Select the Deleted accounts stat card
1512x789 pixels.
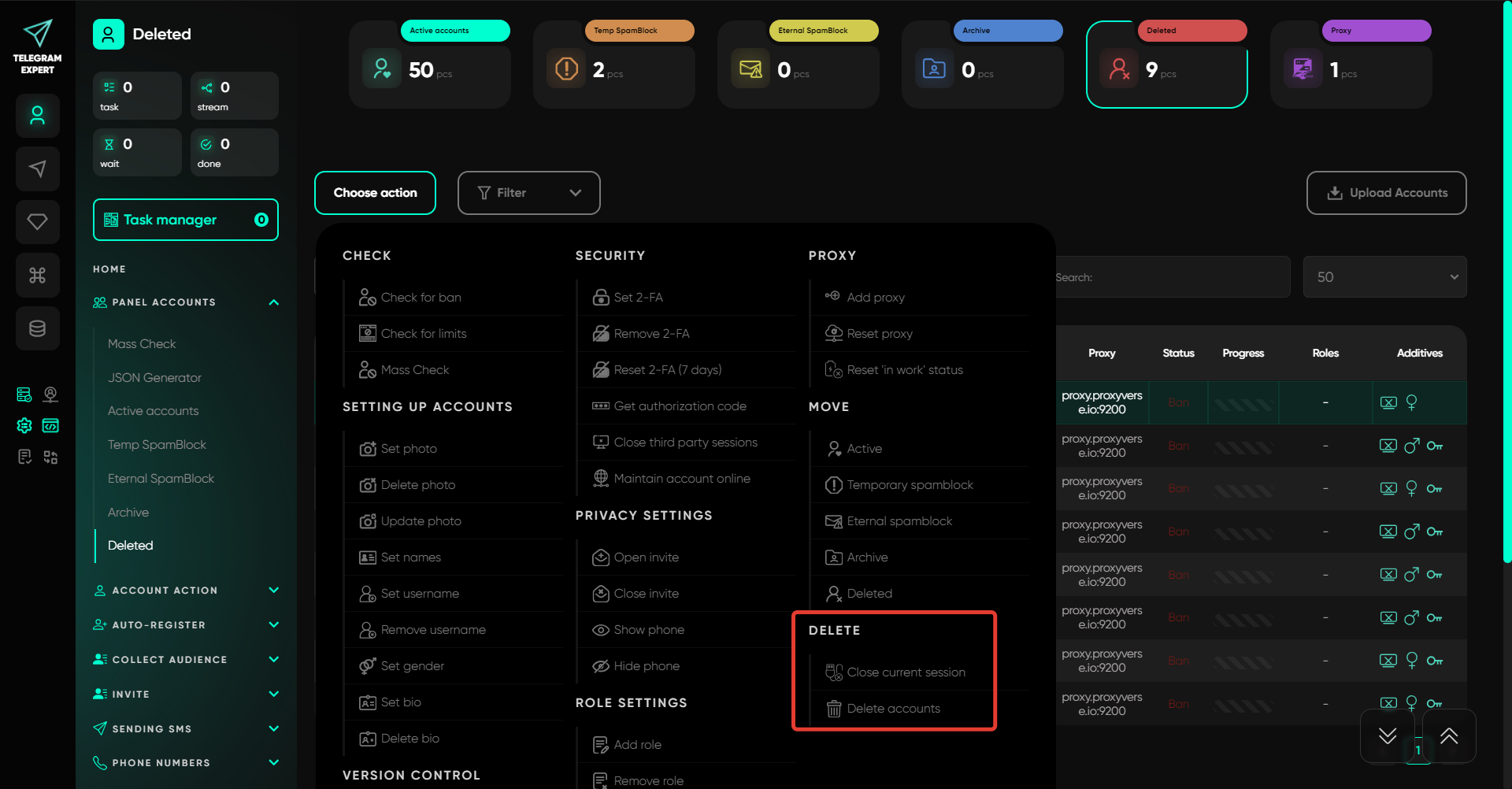click(x=1166, y=65)
